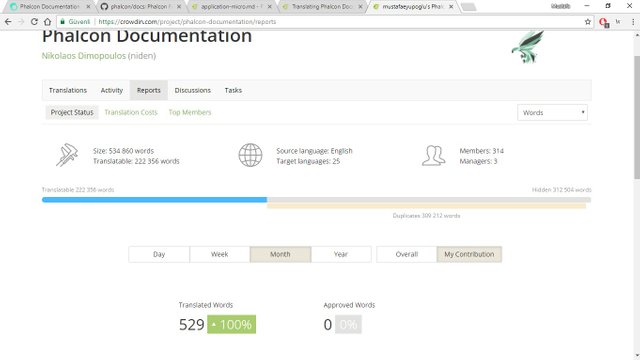Viewport: 640px width, 360px height.
Task: Open Chrome's three-dot menu
Action: [633, 22]
